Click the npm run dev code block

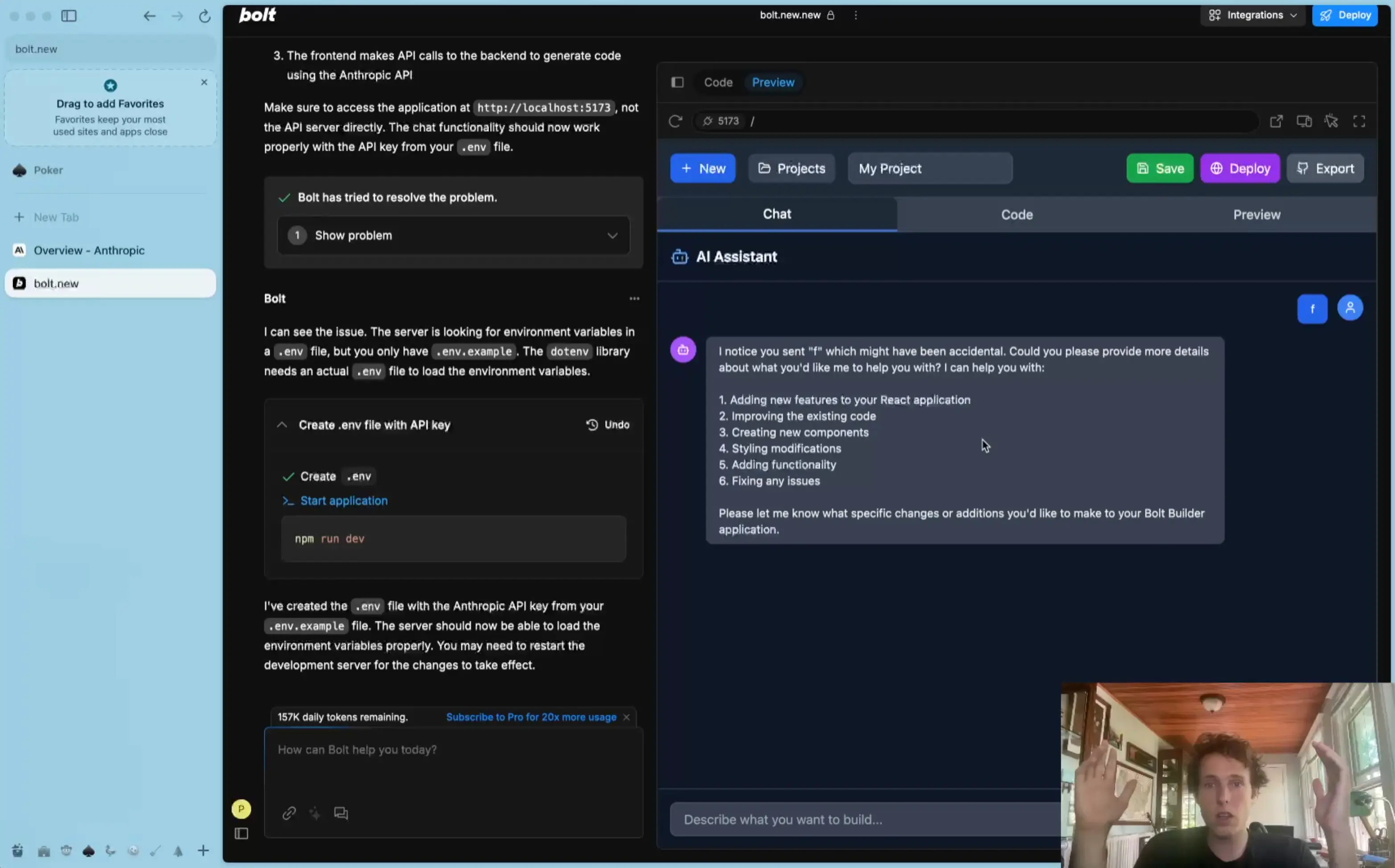pyautogui.click(x=453, y=539)
